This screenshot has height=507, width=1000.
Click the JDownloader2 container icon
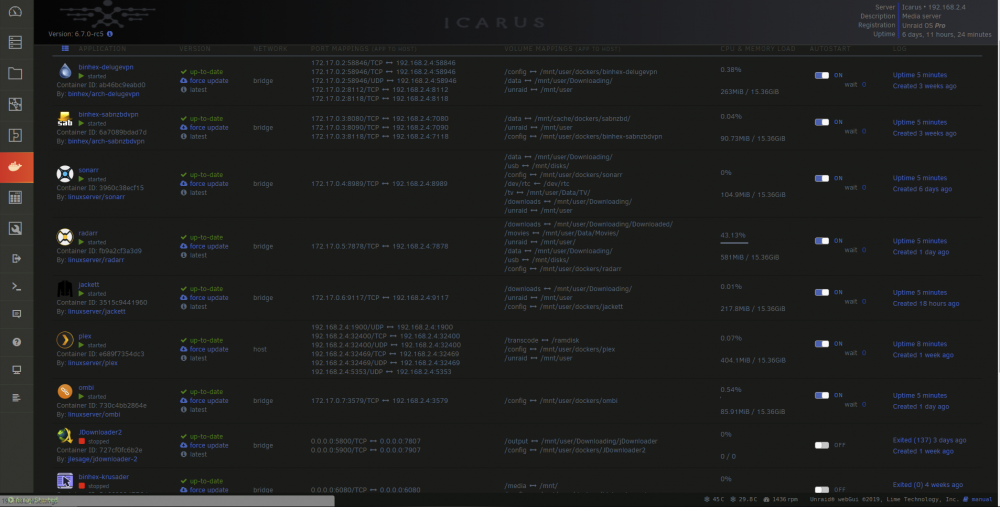pyautogui.click(x=65, y=436)
